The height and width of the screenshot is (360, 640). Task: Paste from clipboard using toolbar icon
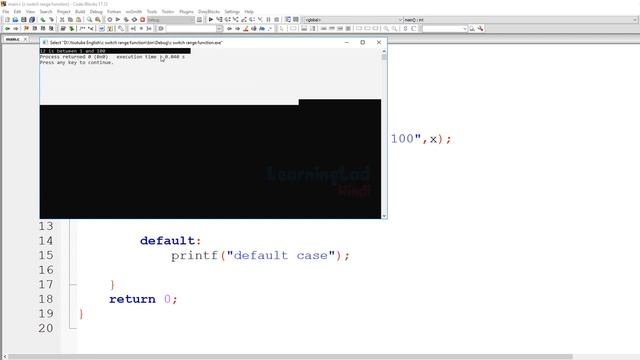tap(78, 20)
